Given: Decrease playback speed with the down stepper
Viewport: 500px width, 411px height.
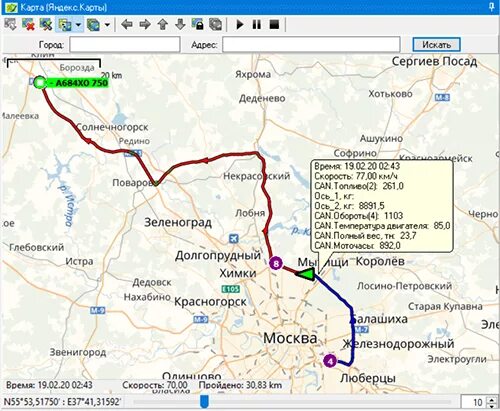Looking at the screenshot, I should 492,406.
